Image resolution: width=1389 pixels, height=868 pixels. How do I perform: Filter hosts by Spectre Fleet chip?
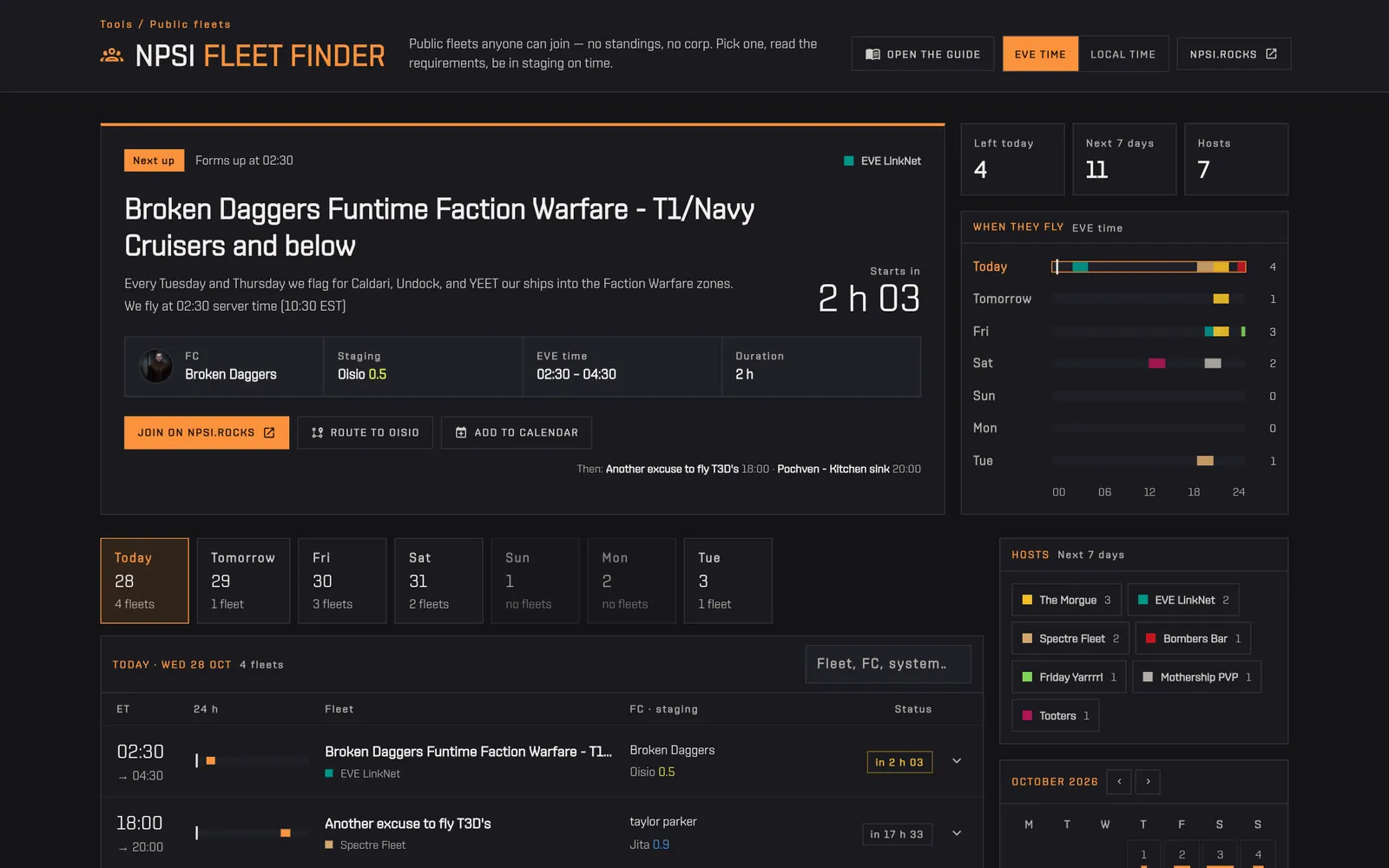point(1070,638)
